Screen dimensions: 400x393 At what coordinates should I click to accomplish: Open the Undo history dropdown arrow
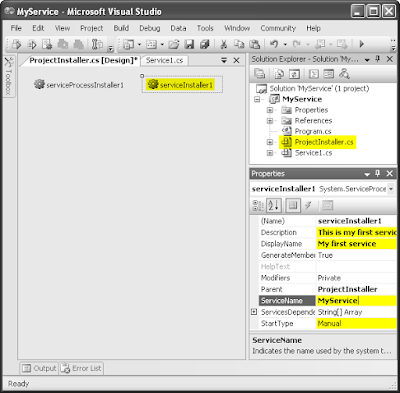pos(285,44)
